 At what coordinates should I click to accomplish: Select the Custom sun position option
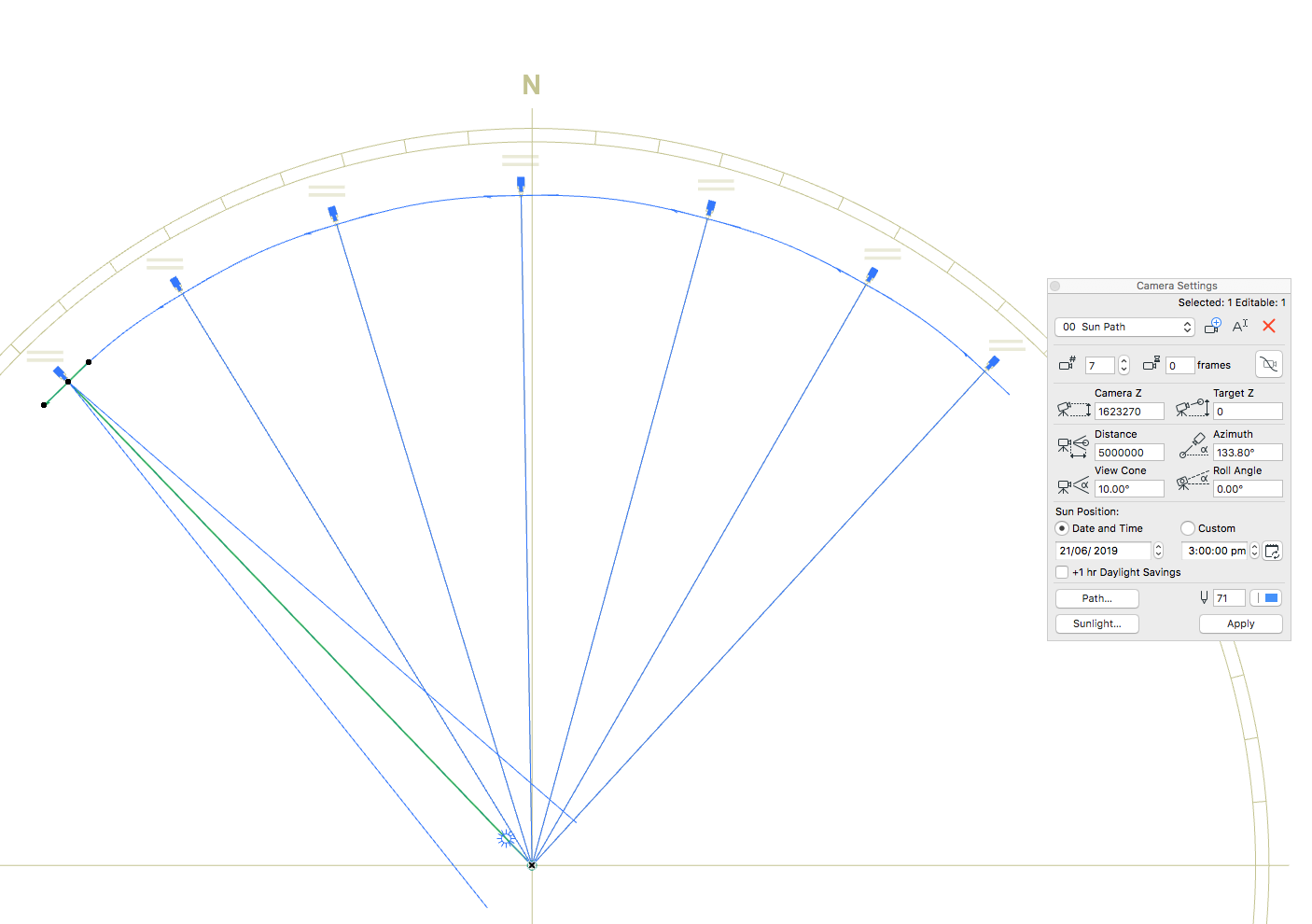(x=1187, y=528)
